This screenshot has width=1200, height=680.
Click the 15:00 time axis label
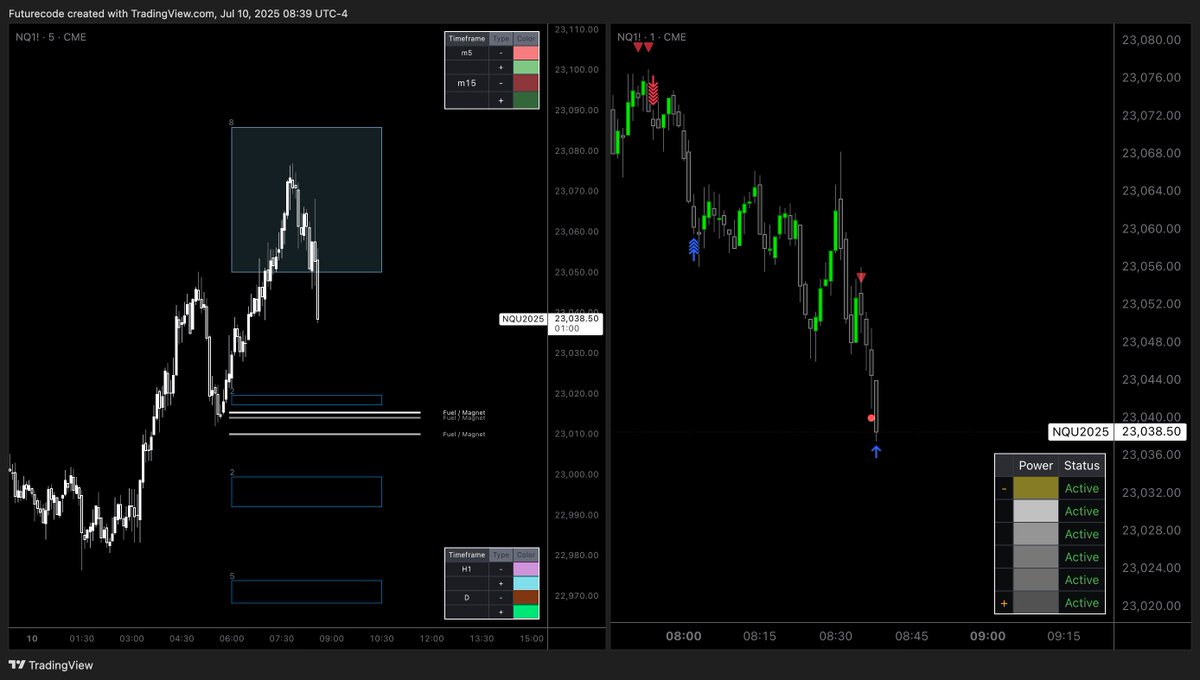531,638
